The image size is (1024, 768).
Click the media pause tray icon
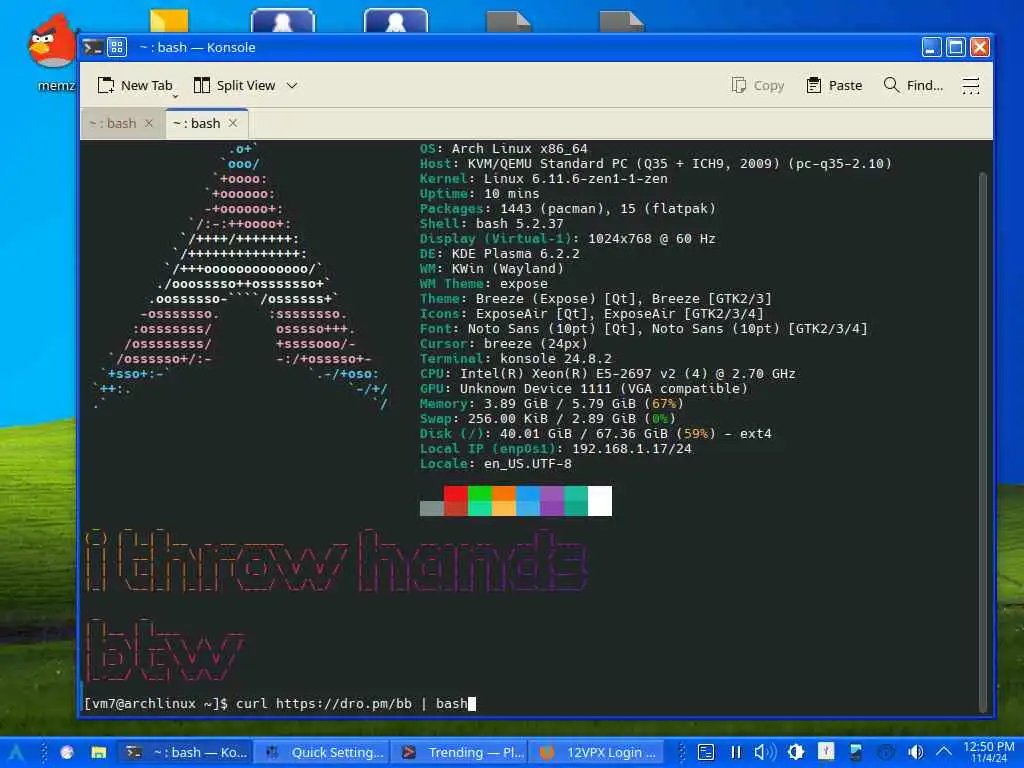pyautogui.click(x=736, y=752)
